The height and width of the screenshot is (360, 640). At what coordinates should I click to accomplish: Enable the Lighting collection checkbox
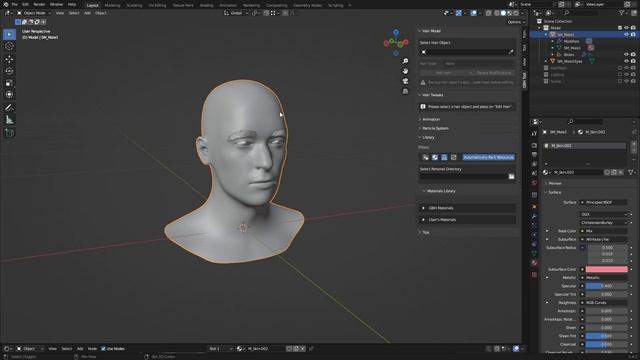[x=620, y=75]
